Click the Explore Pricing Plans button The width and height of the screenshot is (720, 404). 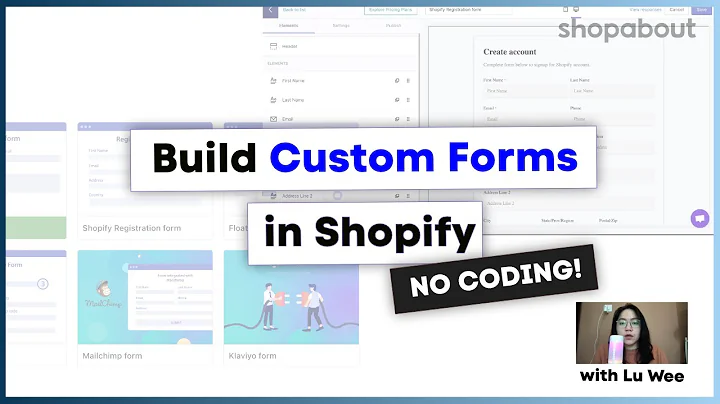[391, 10]
